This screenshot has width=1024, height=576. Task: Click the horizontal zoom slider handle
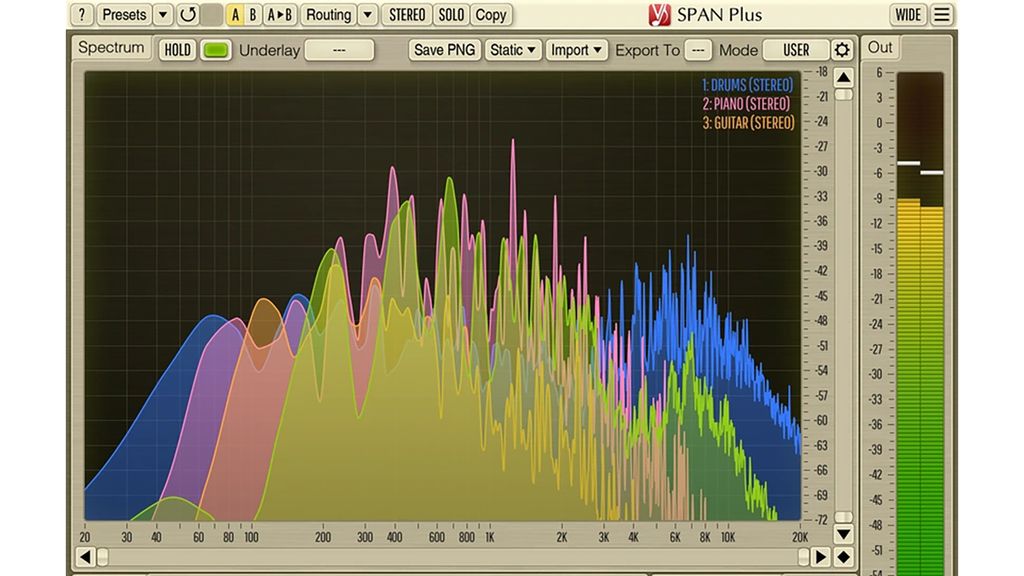pyautogui.click(x=103, y=557)
